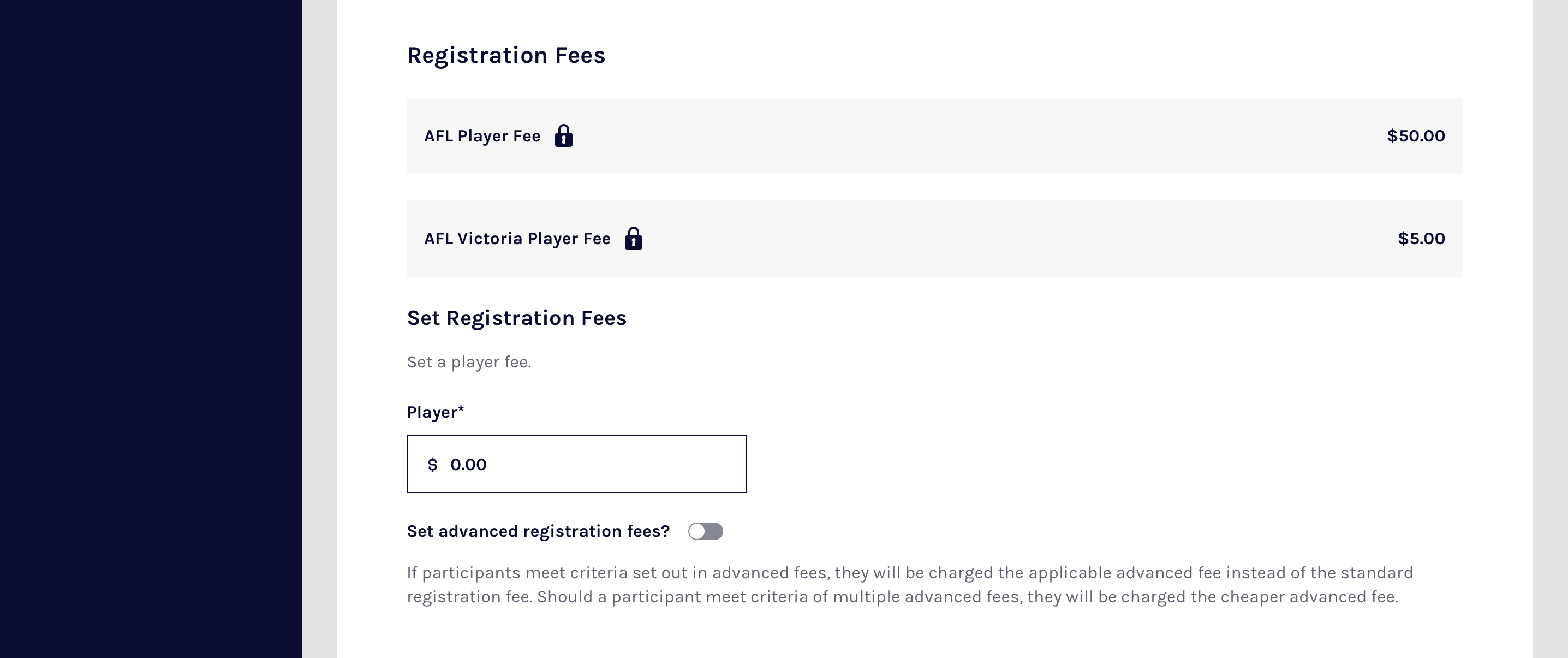This screenshot has width=1568, height=658.
Task: Select the AFL Player Fee label text
Action: coord(482,136)
